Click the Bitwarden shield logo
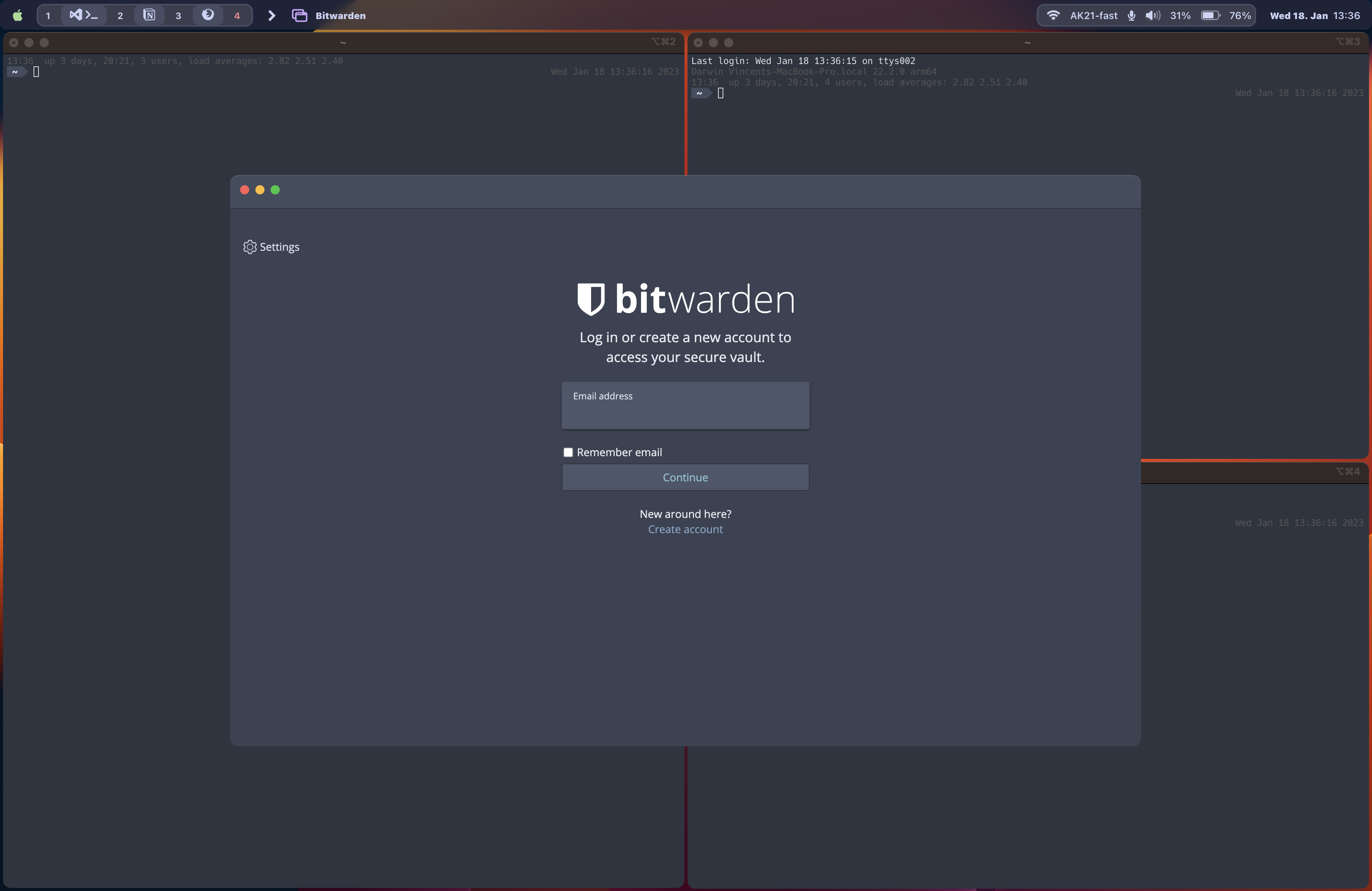This screenshot has width=1372, height=891. [591, 298]
